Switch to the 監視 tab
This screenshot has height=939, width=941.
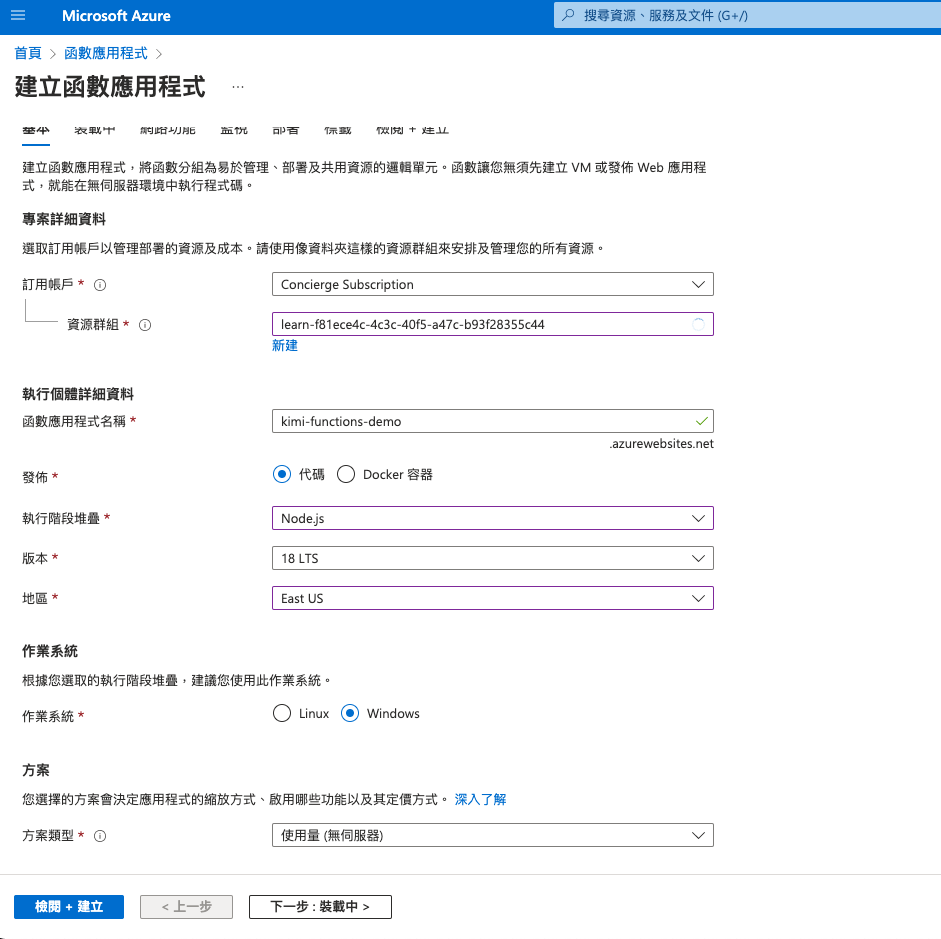click(233, 130)
